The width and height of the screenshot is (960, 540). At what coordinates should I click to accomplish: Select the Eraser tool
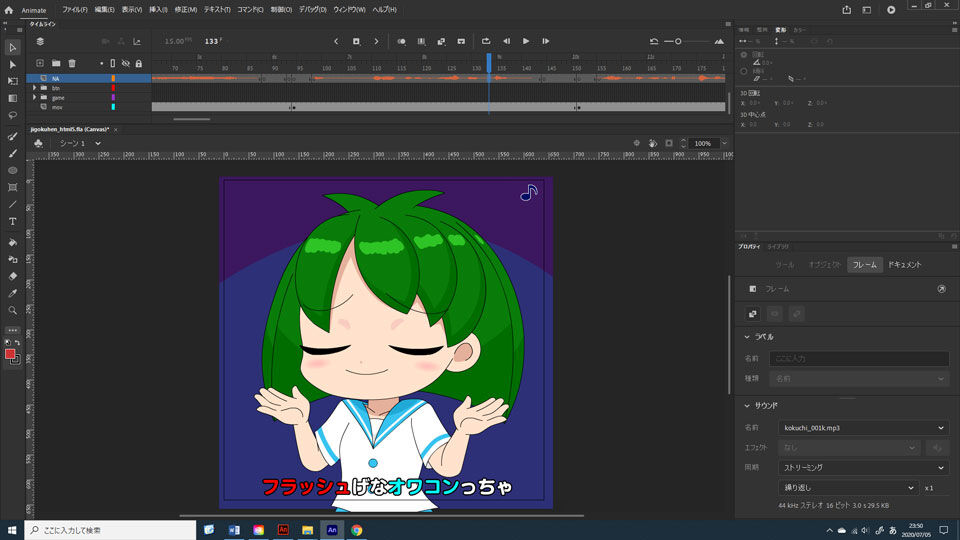click(x=12, y=275)
